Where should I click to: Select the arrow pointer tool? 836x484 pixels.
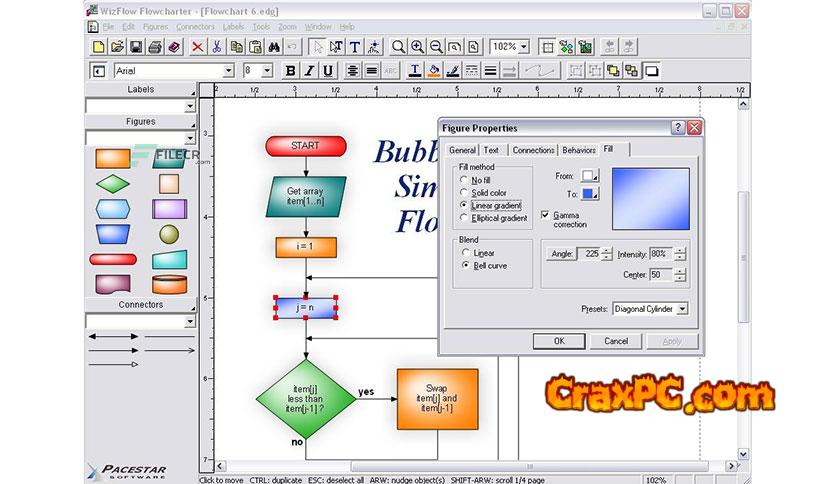[x=317, y=47]
